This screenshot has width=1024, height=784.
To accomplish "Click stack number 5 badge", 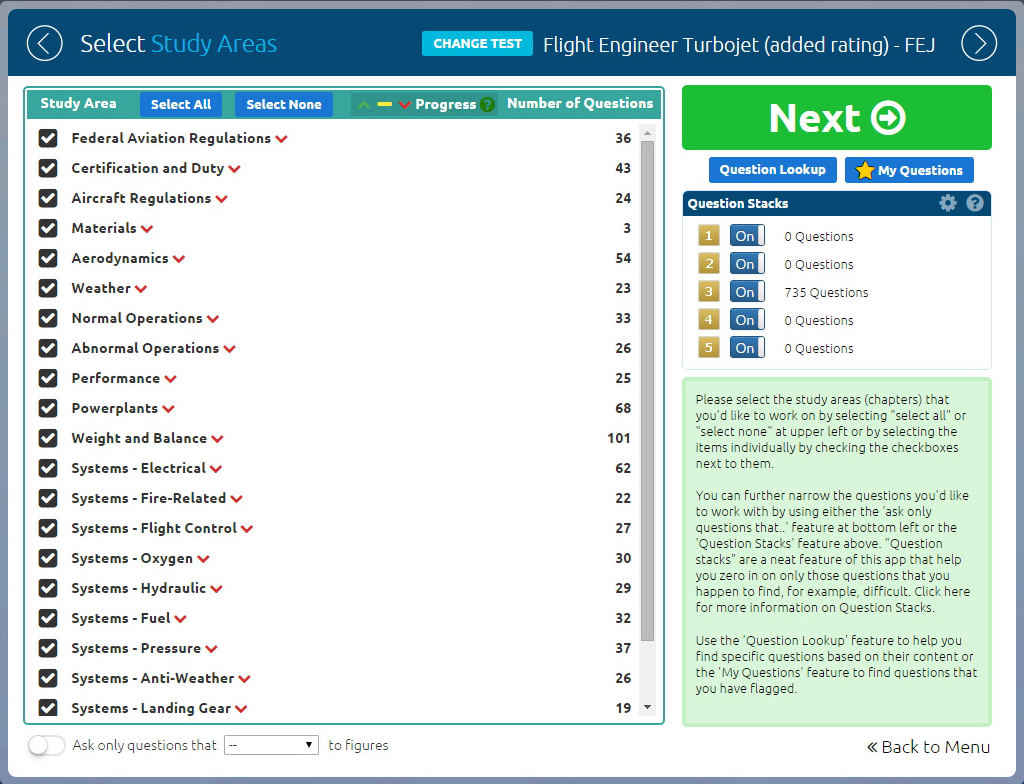I will 709,348.
